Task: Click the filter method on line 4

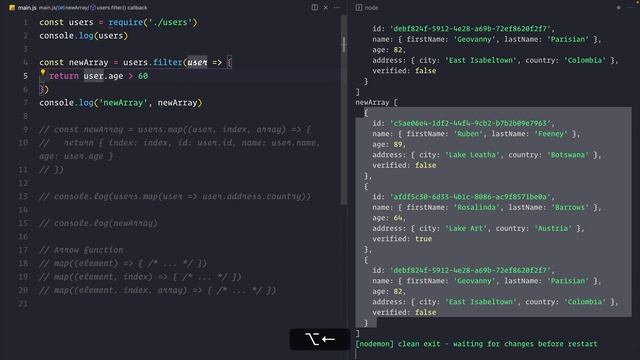Action: click(x=167, y=62)
